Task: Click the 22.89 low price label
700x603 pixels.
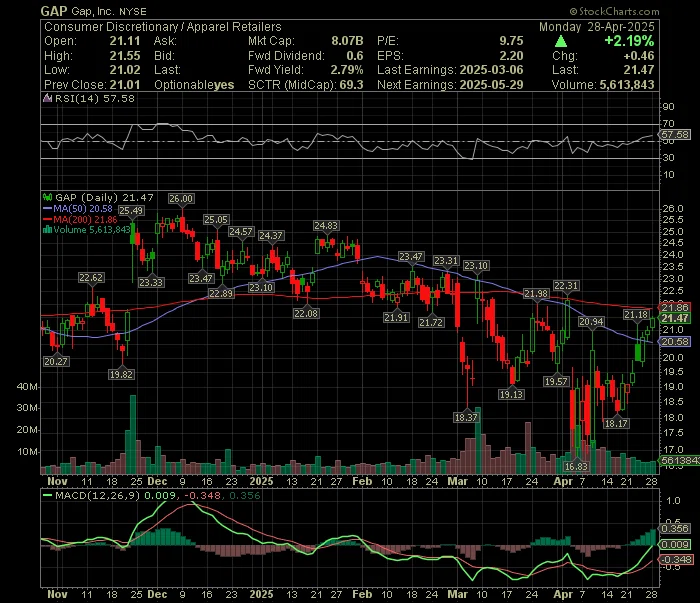Action: [x=221, y=293]
